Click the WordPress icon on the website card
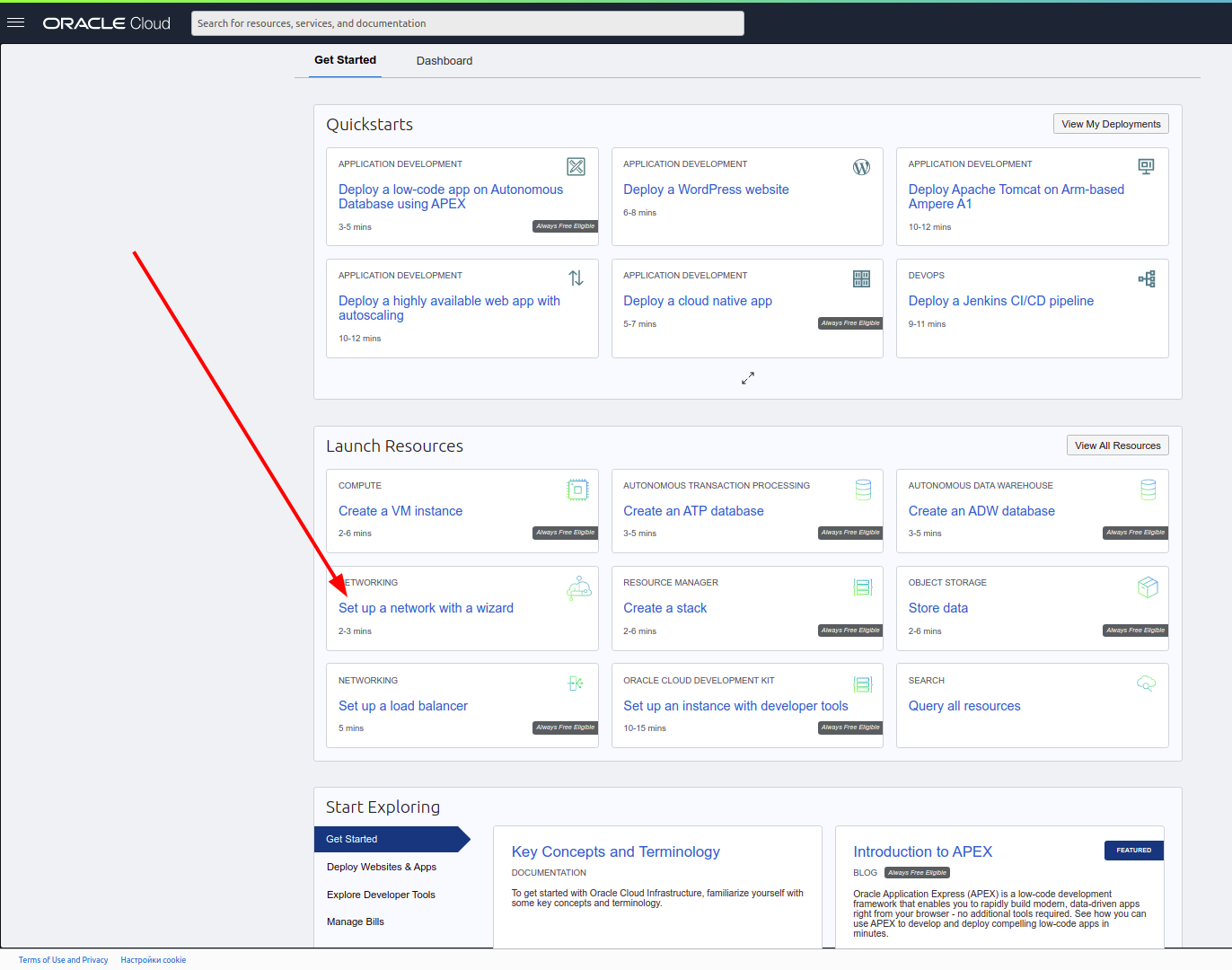 [x=861, y=166]
